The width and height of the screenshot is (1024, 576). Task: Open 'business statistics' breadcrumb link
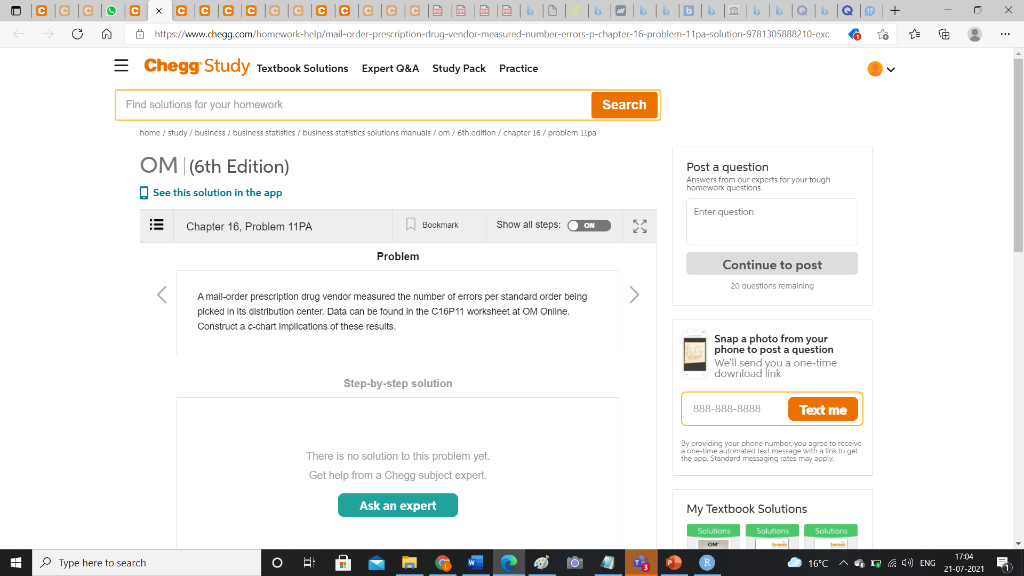[x=264, y=133]
